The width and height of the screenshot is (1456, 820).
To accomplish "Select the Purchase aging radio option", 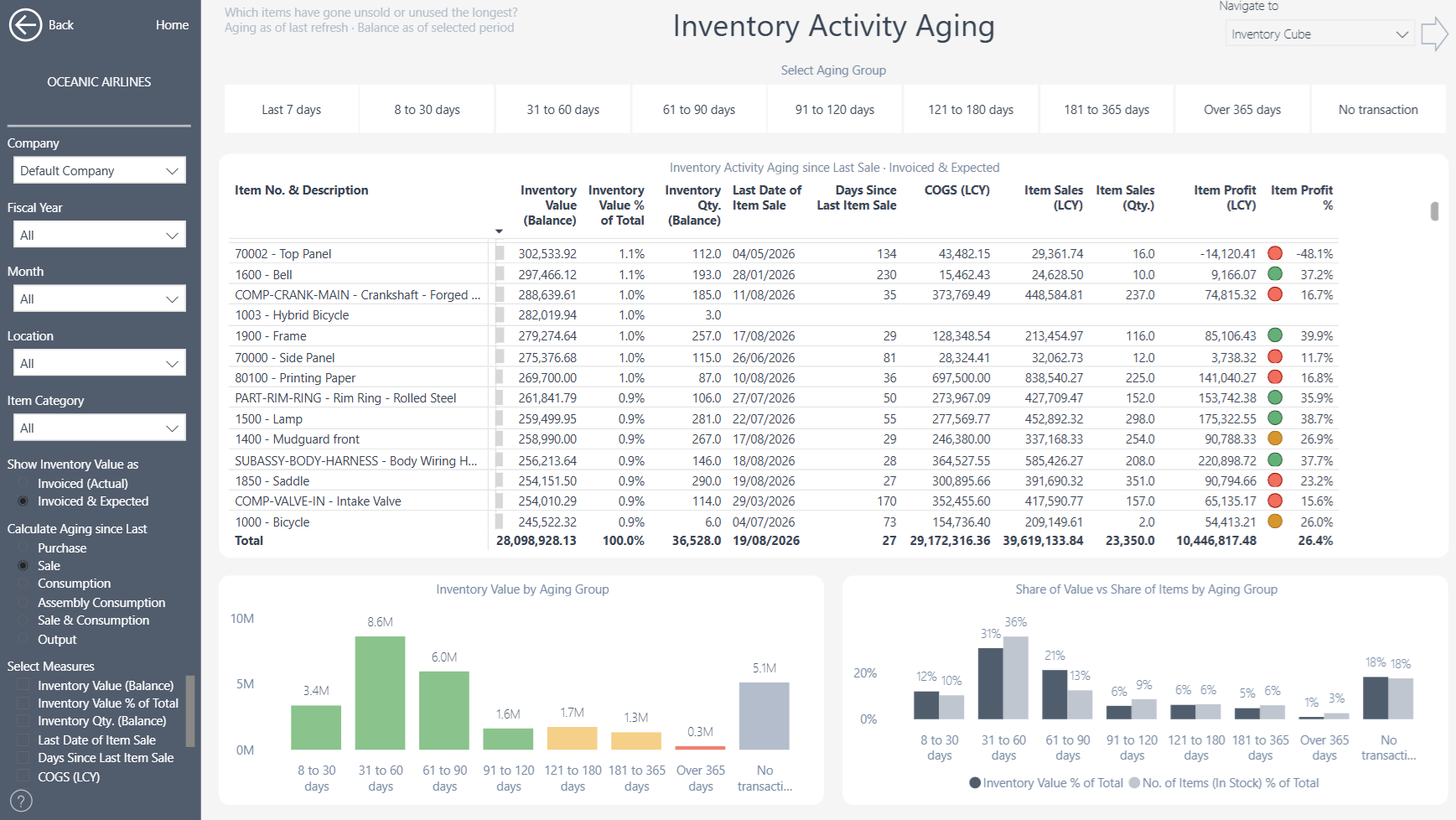I will [23, 548].
